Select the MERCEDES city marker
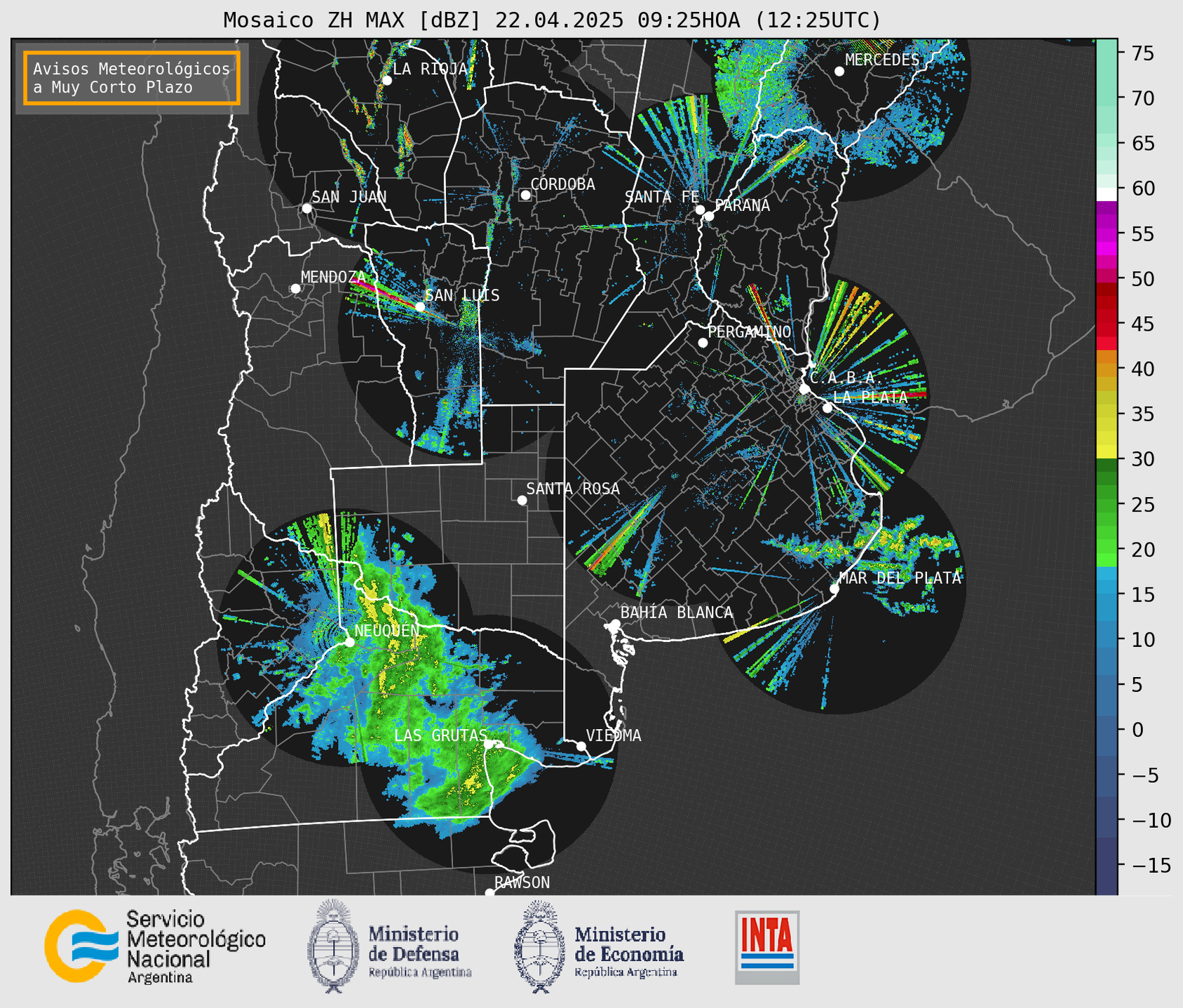This screenshot has width=1183, height=1008. pos(839,71)
